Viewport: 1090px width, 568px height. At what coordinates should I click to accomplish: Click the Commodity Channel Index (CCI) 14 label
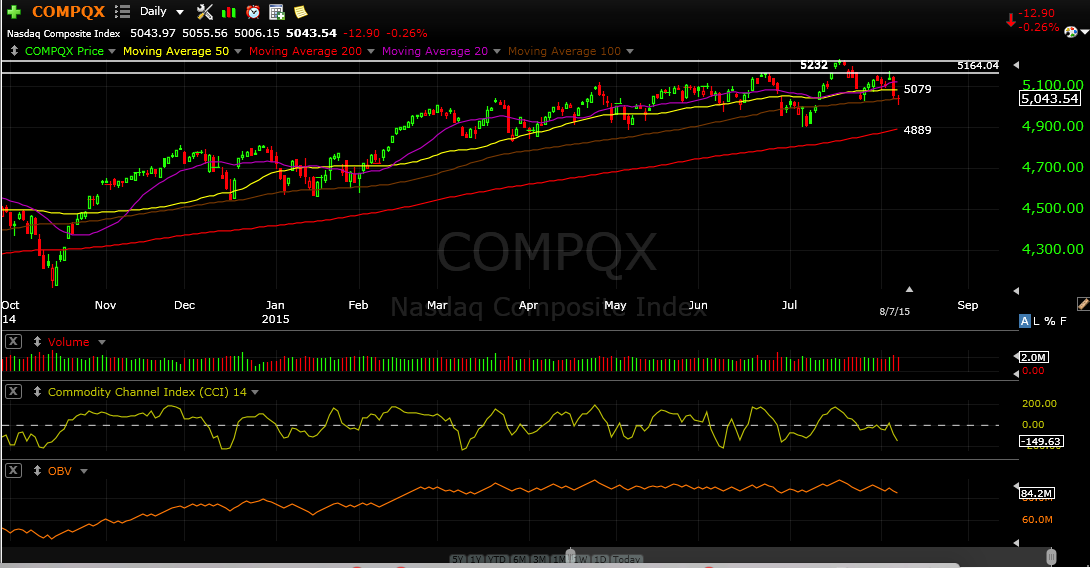tap(147, 392)
